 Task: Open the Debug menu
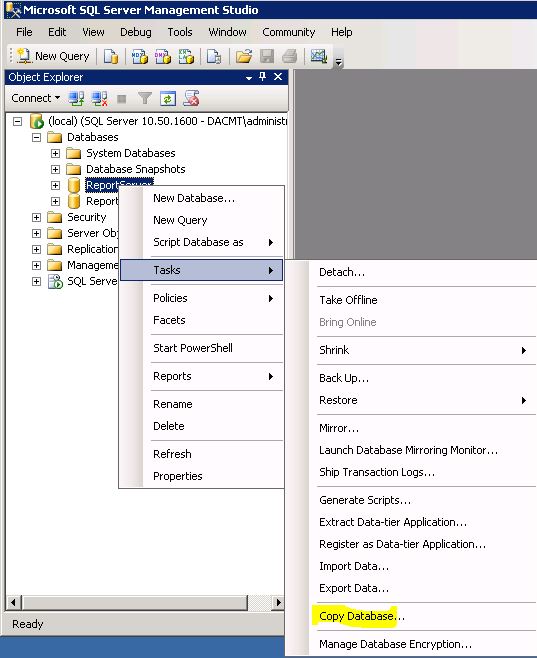point(136,32)
